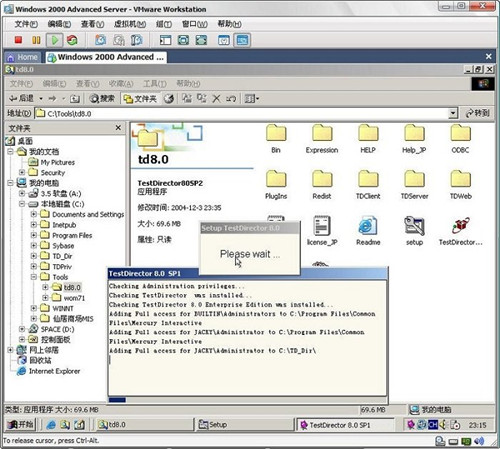The width and height of the screenshot is (500, 449).
Task: Click the Explorer delete X icon
Action: tap(216, 99)
